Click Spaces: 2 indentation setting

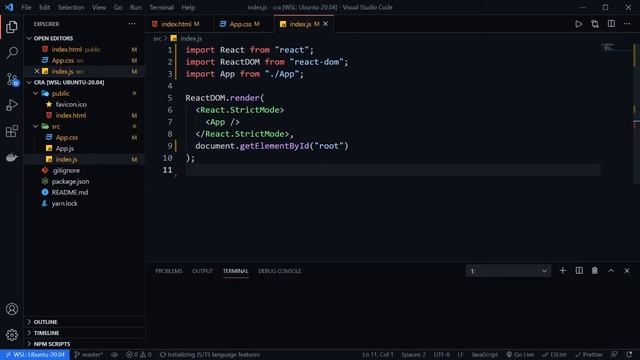point(413,355)
